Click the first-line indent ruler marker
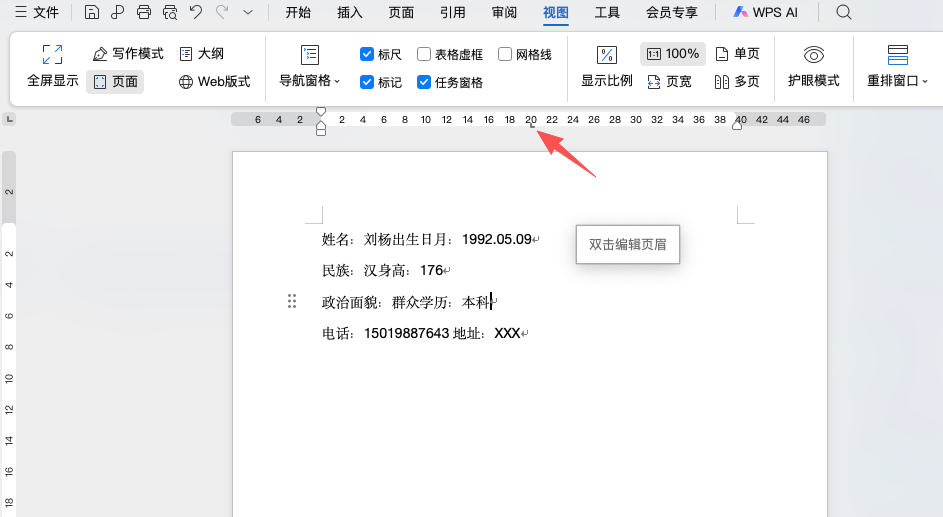This screenshot has height=517, width=943. (321, 111)
